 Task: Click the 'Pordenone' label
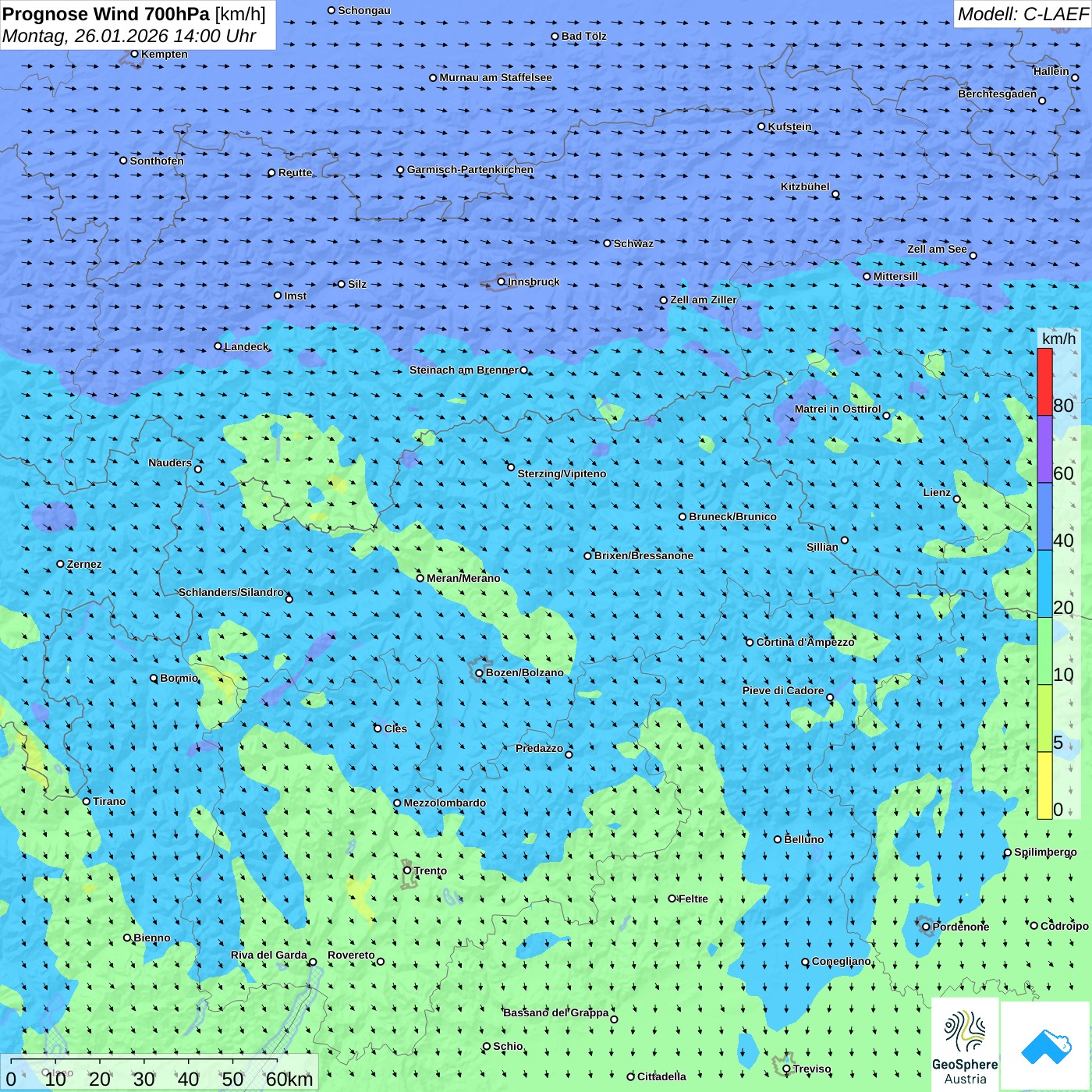pos(961,927)
